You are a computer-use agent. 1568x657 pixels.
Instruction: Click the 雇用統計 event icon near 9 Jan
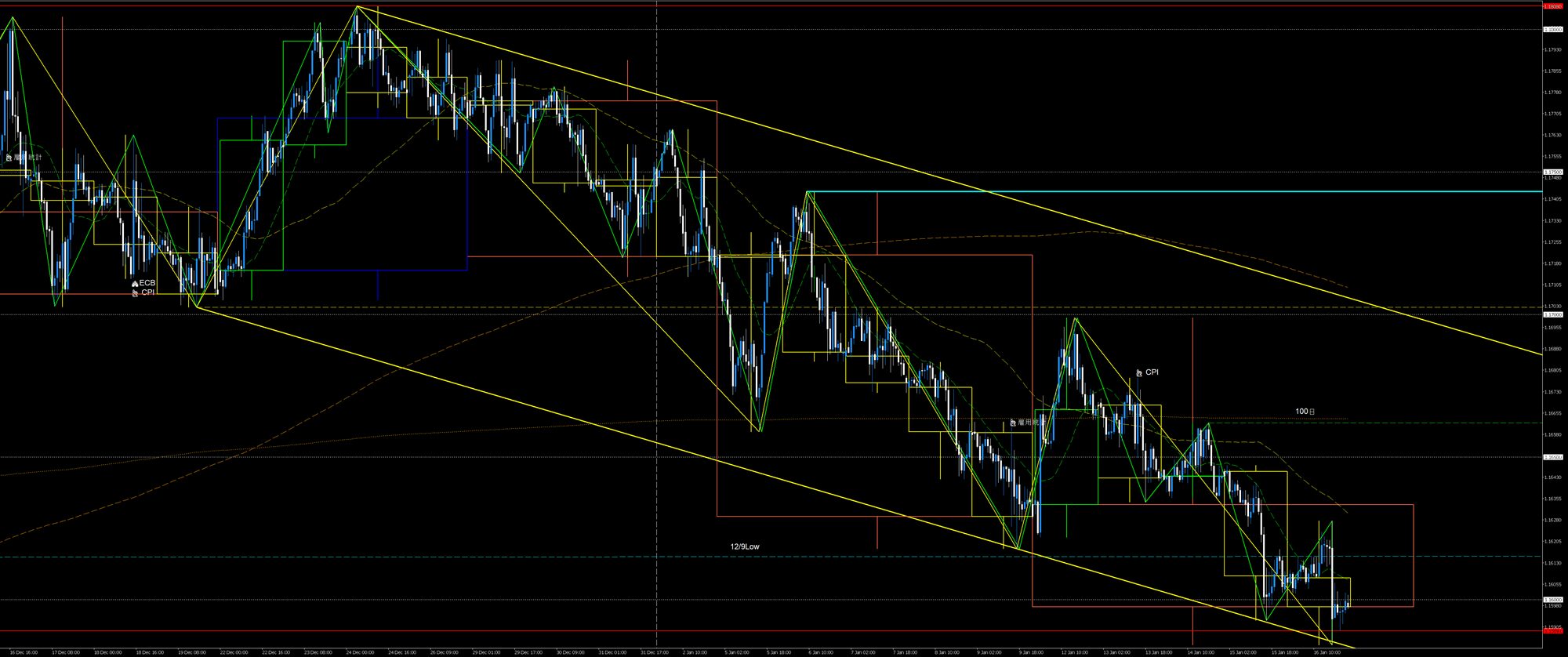[1013, 423]
